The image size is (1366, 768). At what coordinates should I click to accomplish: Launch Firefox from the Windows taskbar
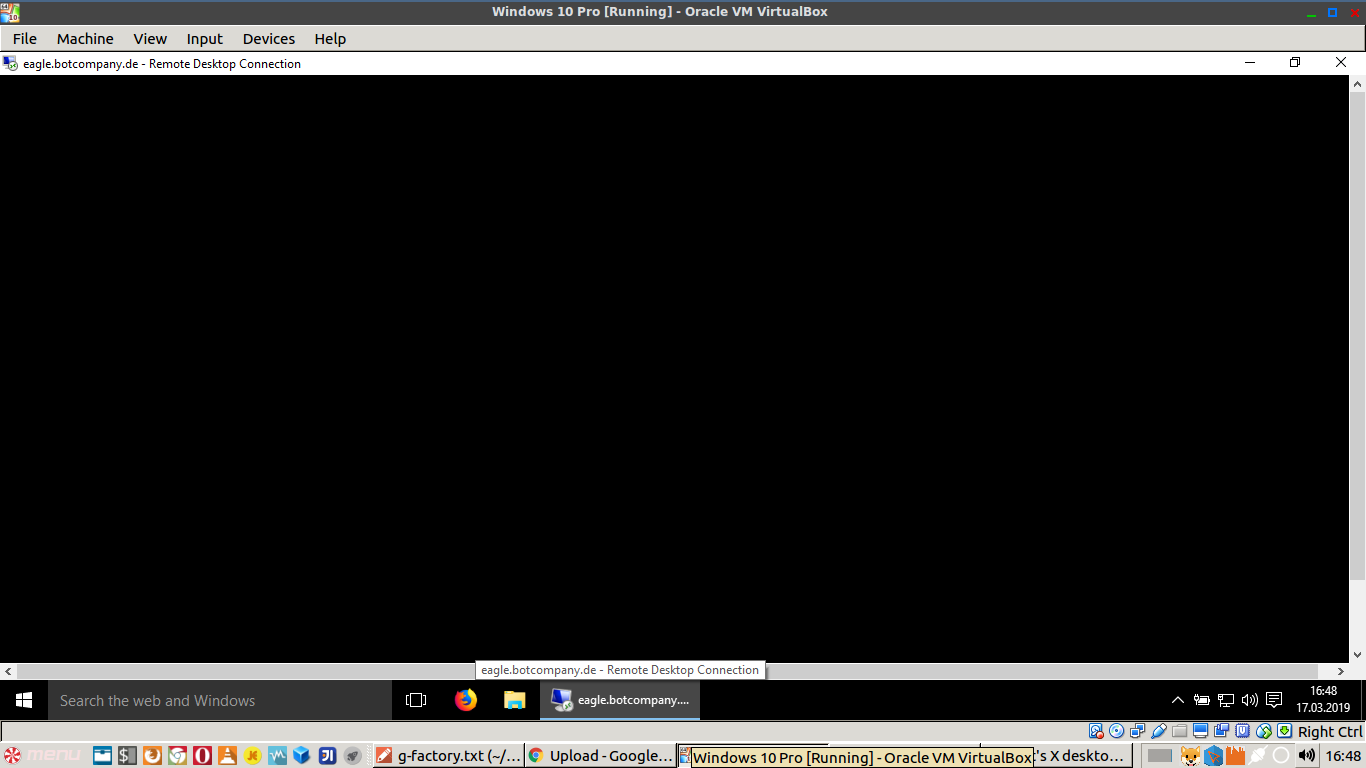tap(466, 700)
